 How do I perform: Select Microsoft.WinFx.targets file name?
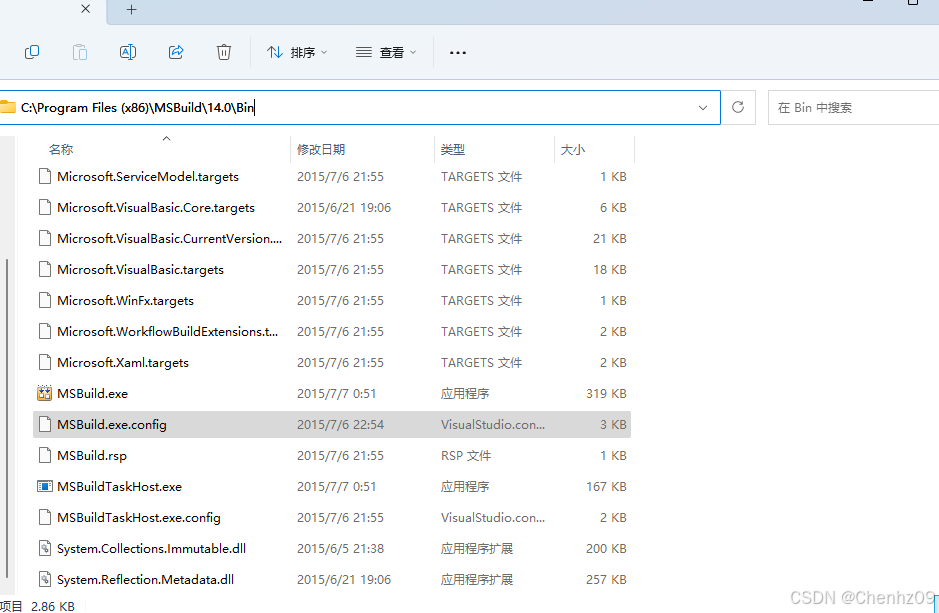click(125, 301)
